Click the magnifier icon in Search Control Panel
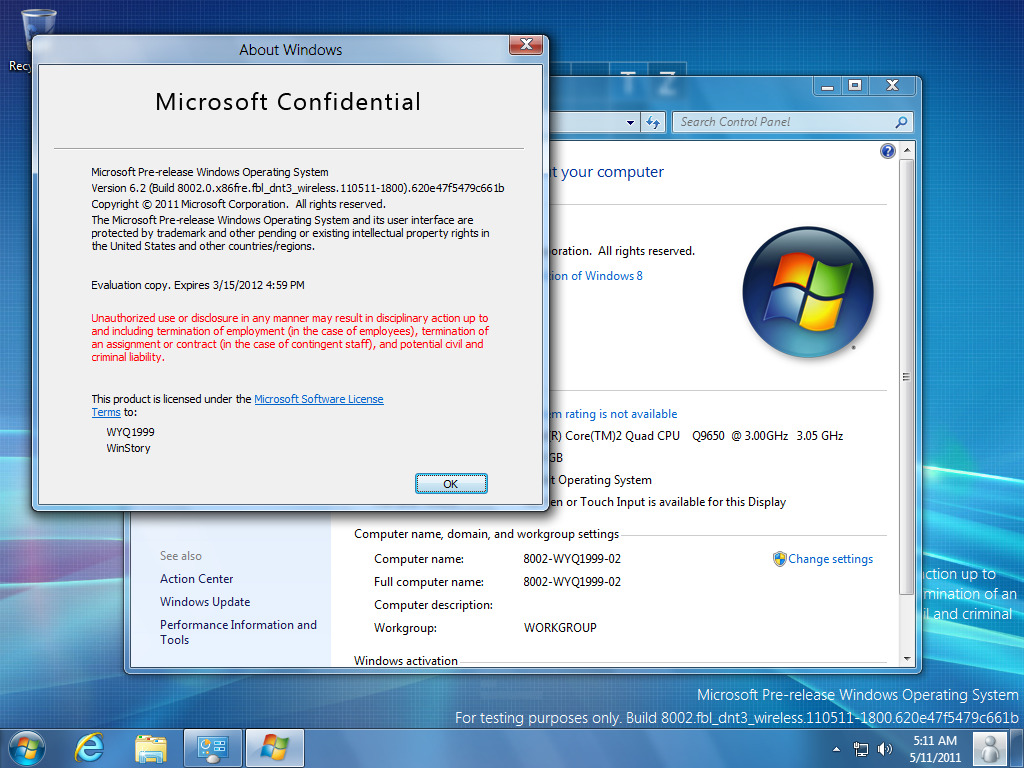The image size is (1024, 768). pyautogui.click(x=901, y=122)
